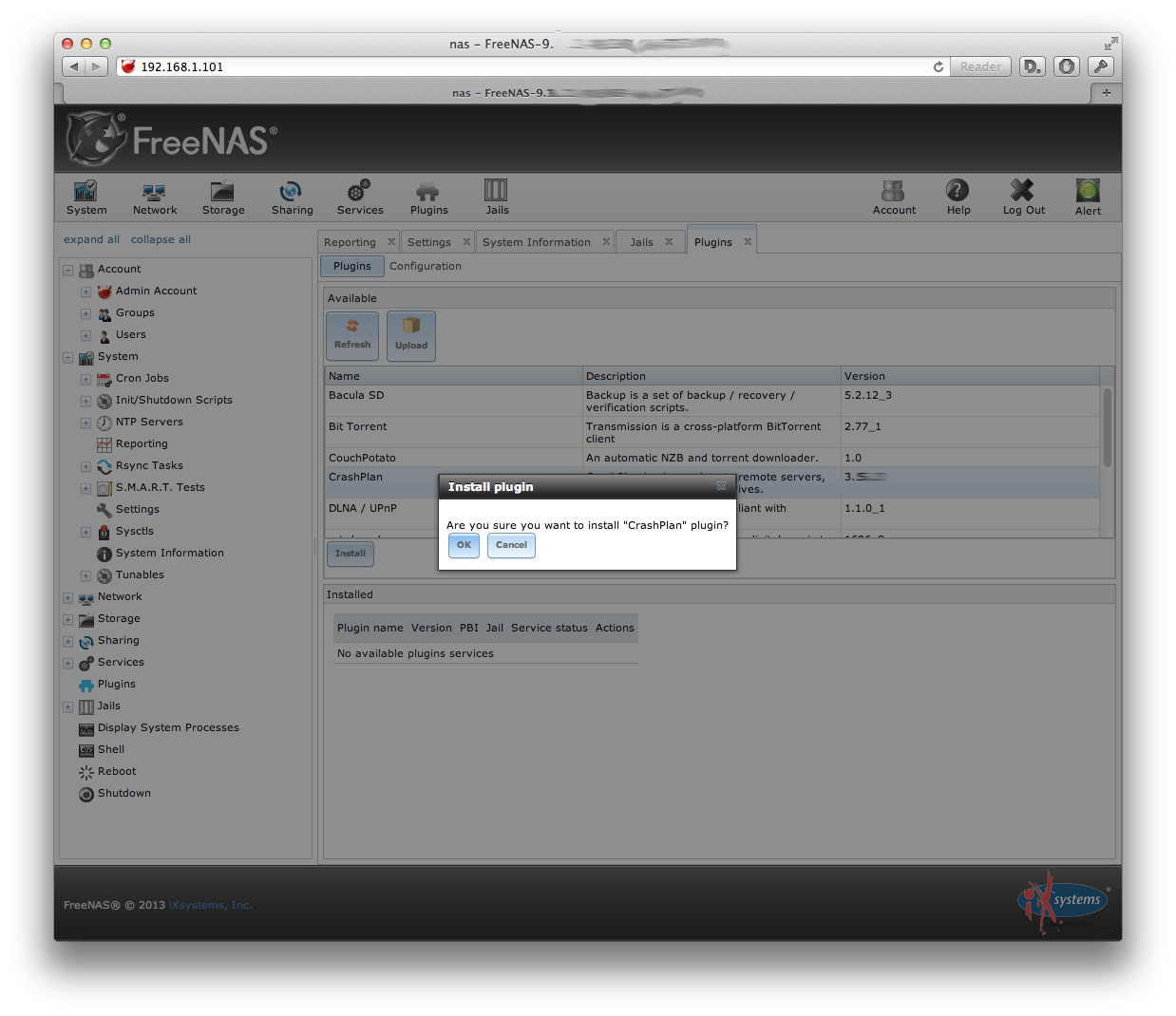This screenshot has height=1016, width=1176.
Task: Switch to the Reporting tab
Action: pyautogui.click(x=350, y=242)
